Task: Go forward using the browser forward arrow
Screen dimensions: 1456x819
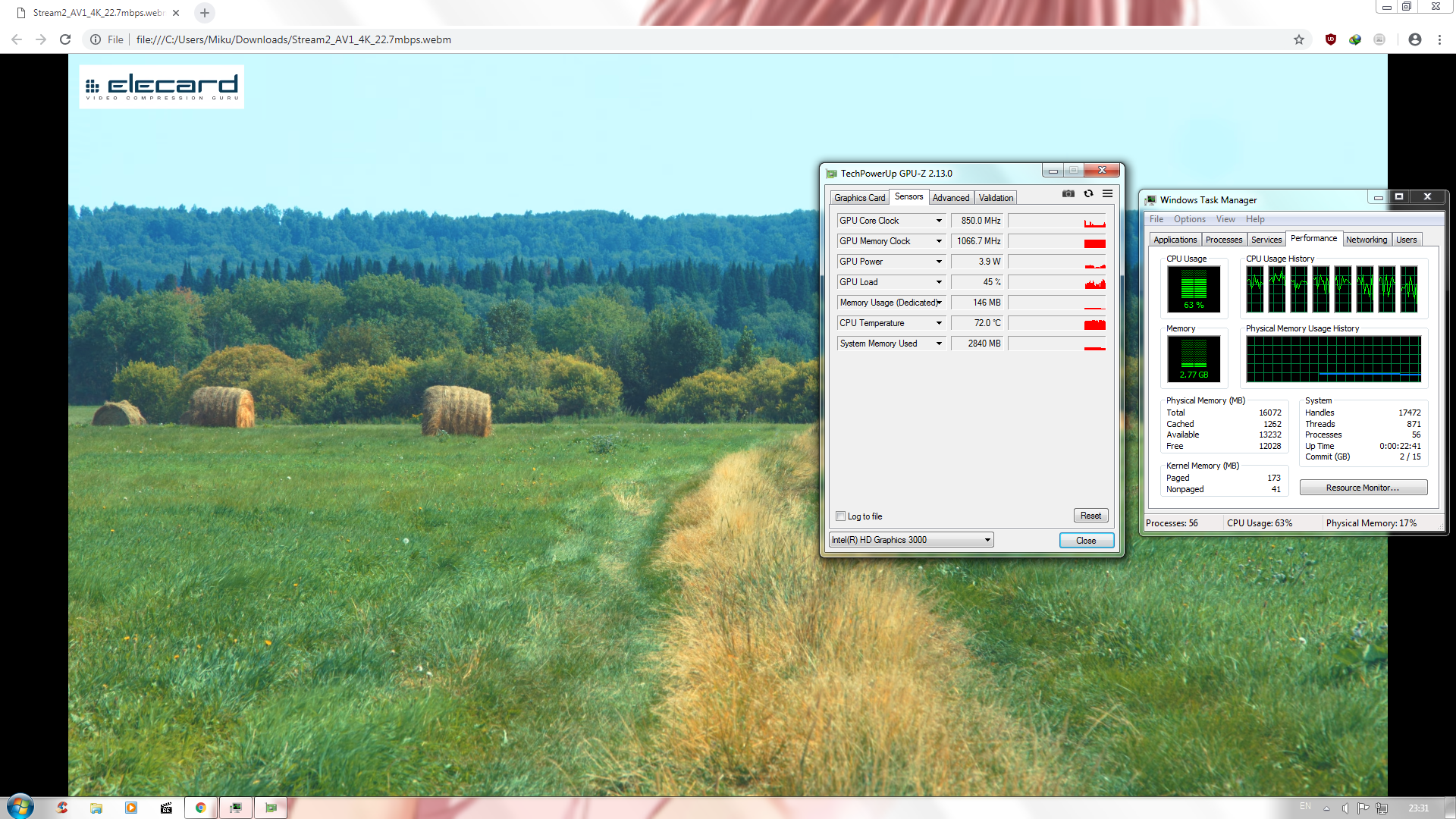Action: [41, 39]
